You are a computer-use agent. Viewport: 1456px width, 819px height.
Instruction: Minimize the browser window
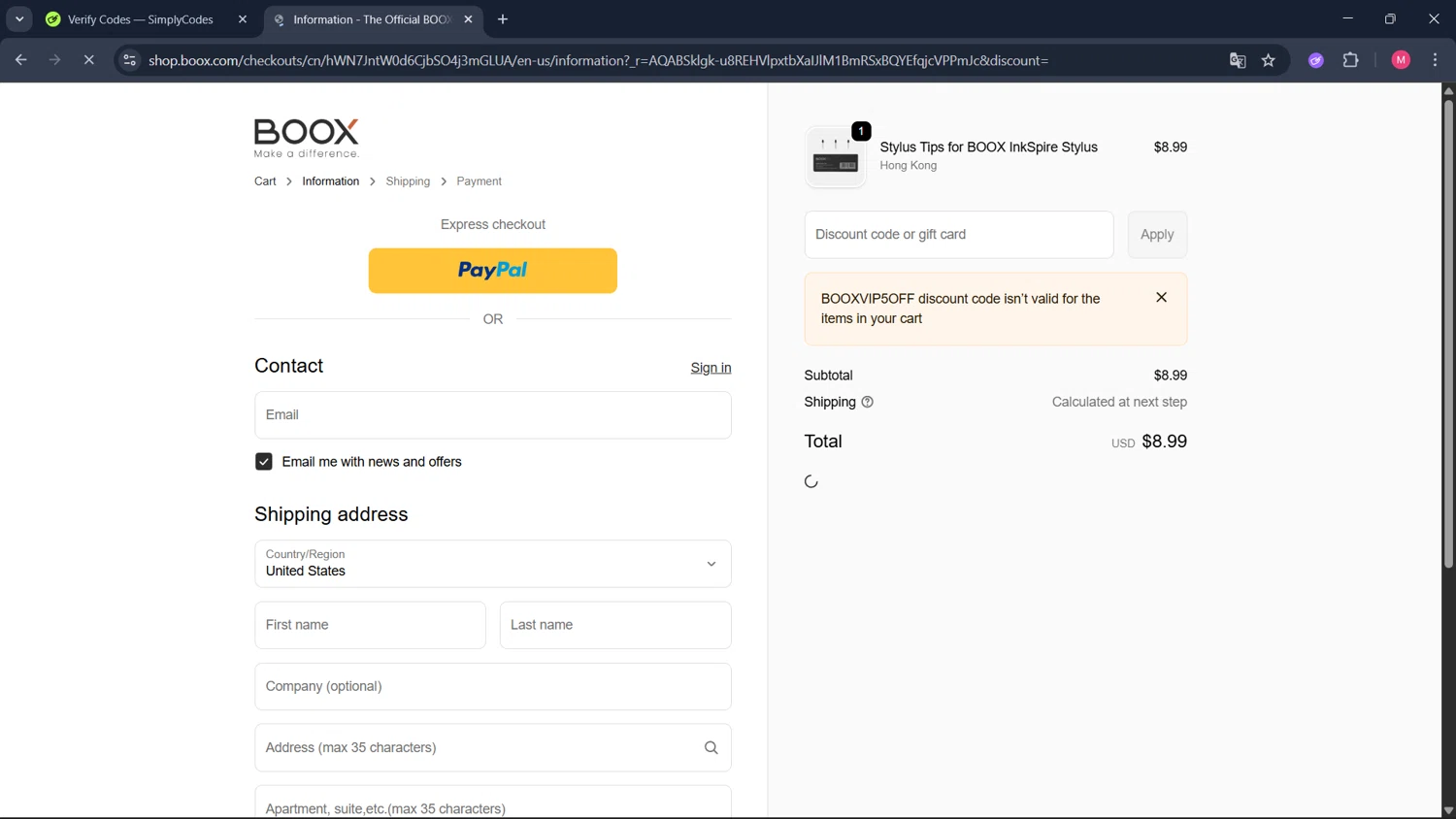(x=1347, y=18)
